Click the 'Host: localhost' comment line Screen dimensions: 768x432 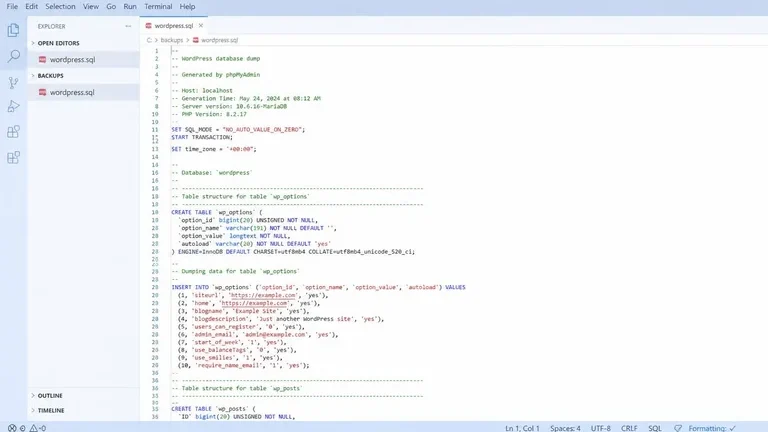tap(202, 91)
